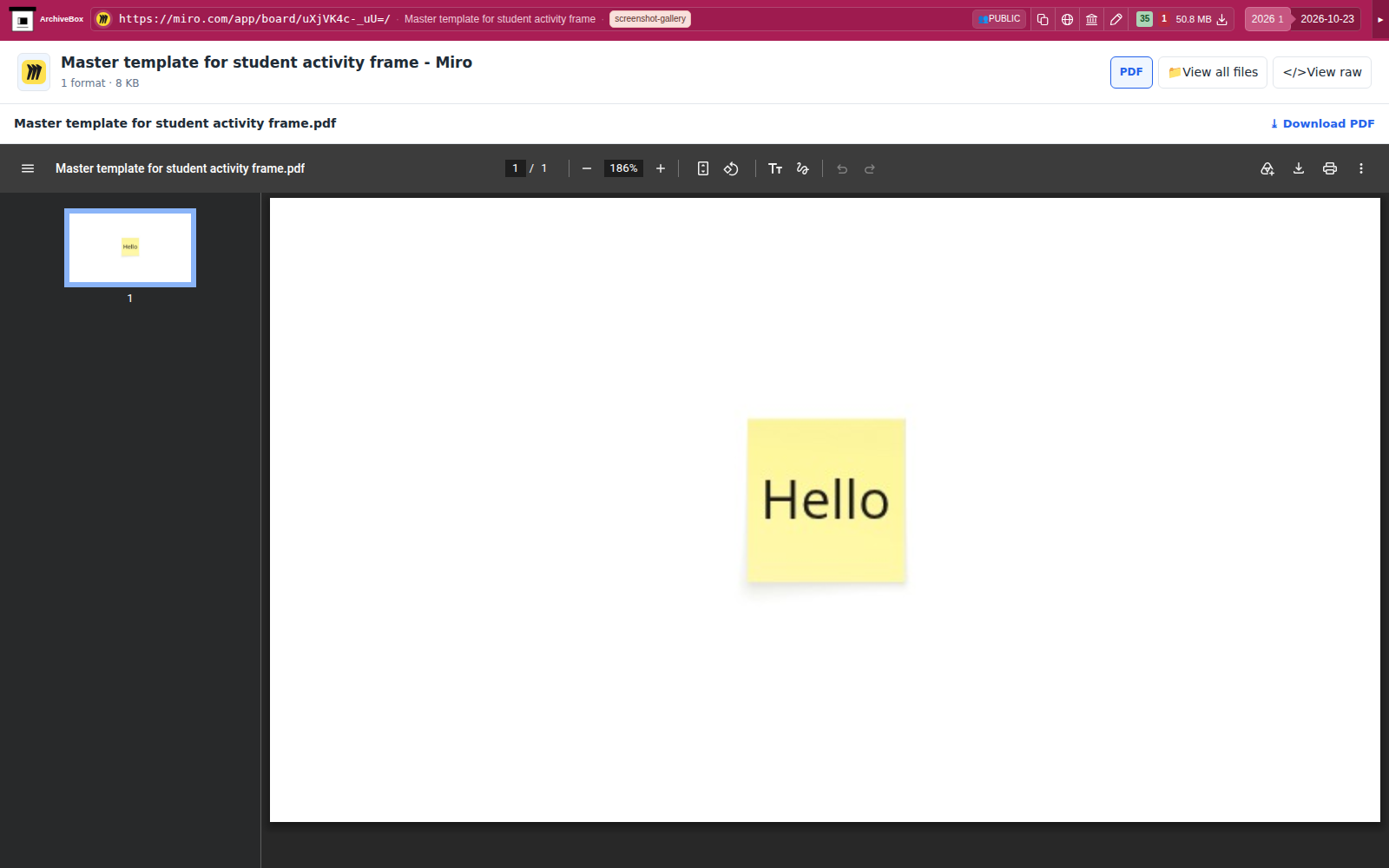The height and width of the screenshot is (868, 1389).
Task: Print the PDF document
Action: pos(1330,168)
